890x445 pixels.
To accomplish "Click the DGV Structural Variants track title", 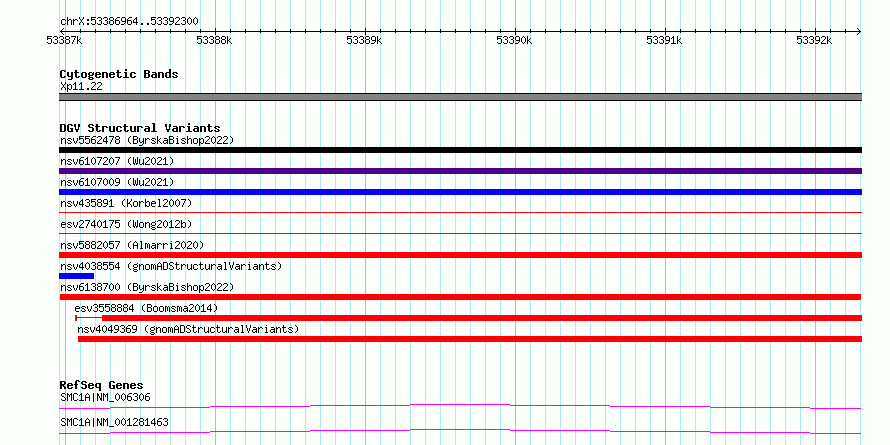I will (x=140, y=128).
